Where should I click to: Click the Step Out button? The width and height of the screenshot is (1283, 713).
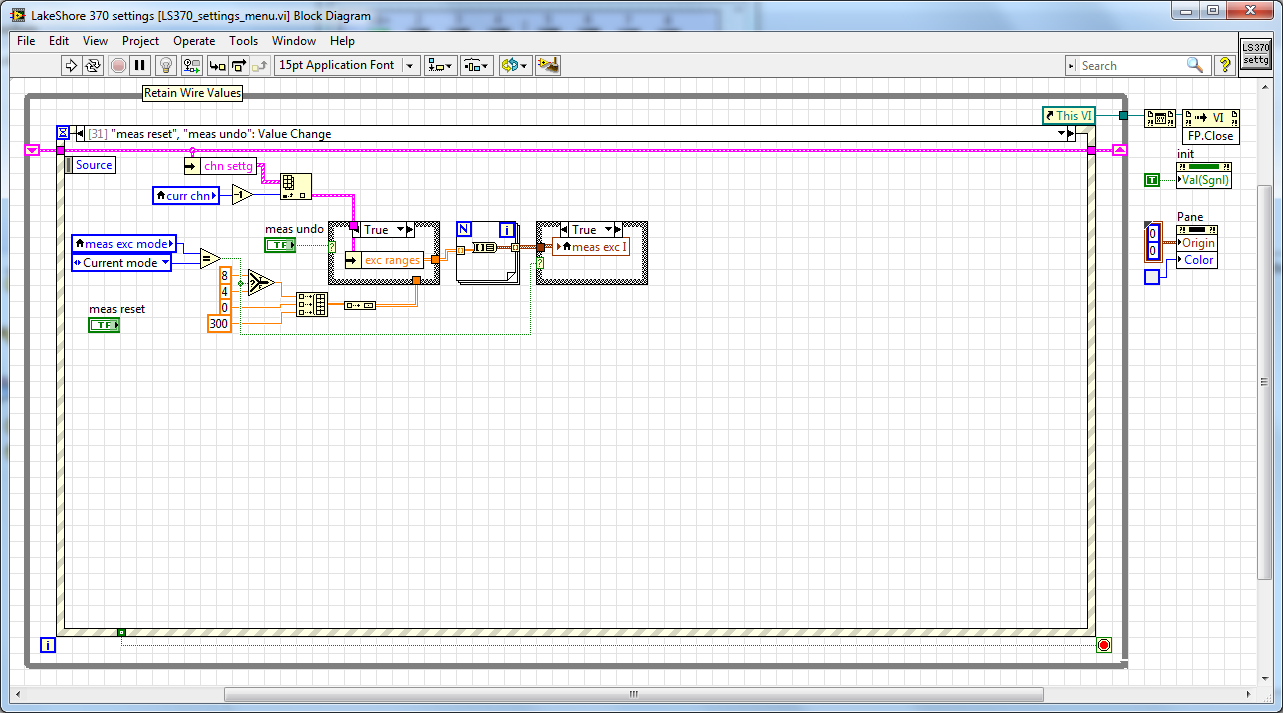click(261, 65)
